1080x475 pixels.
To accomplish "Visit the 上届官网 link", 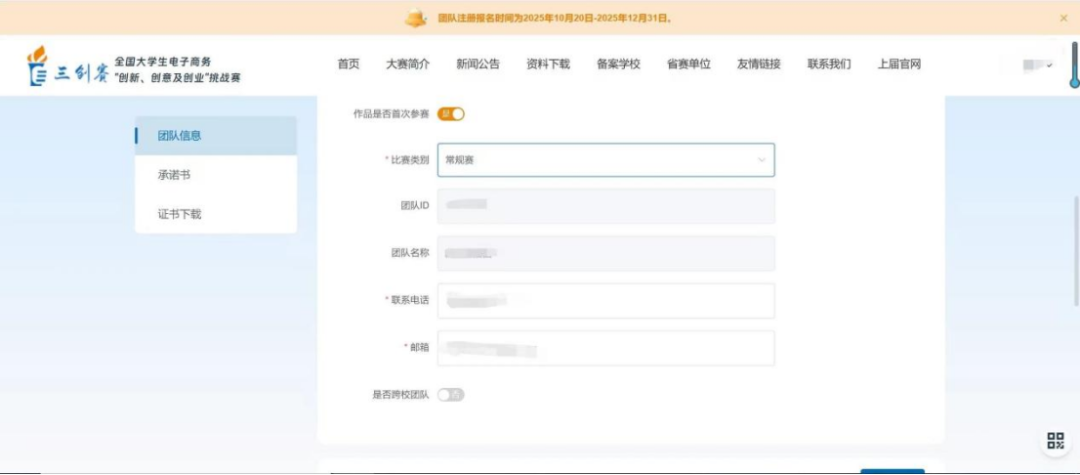I will pyautogui.click(x=899, y=64).
